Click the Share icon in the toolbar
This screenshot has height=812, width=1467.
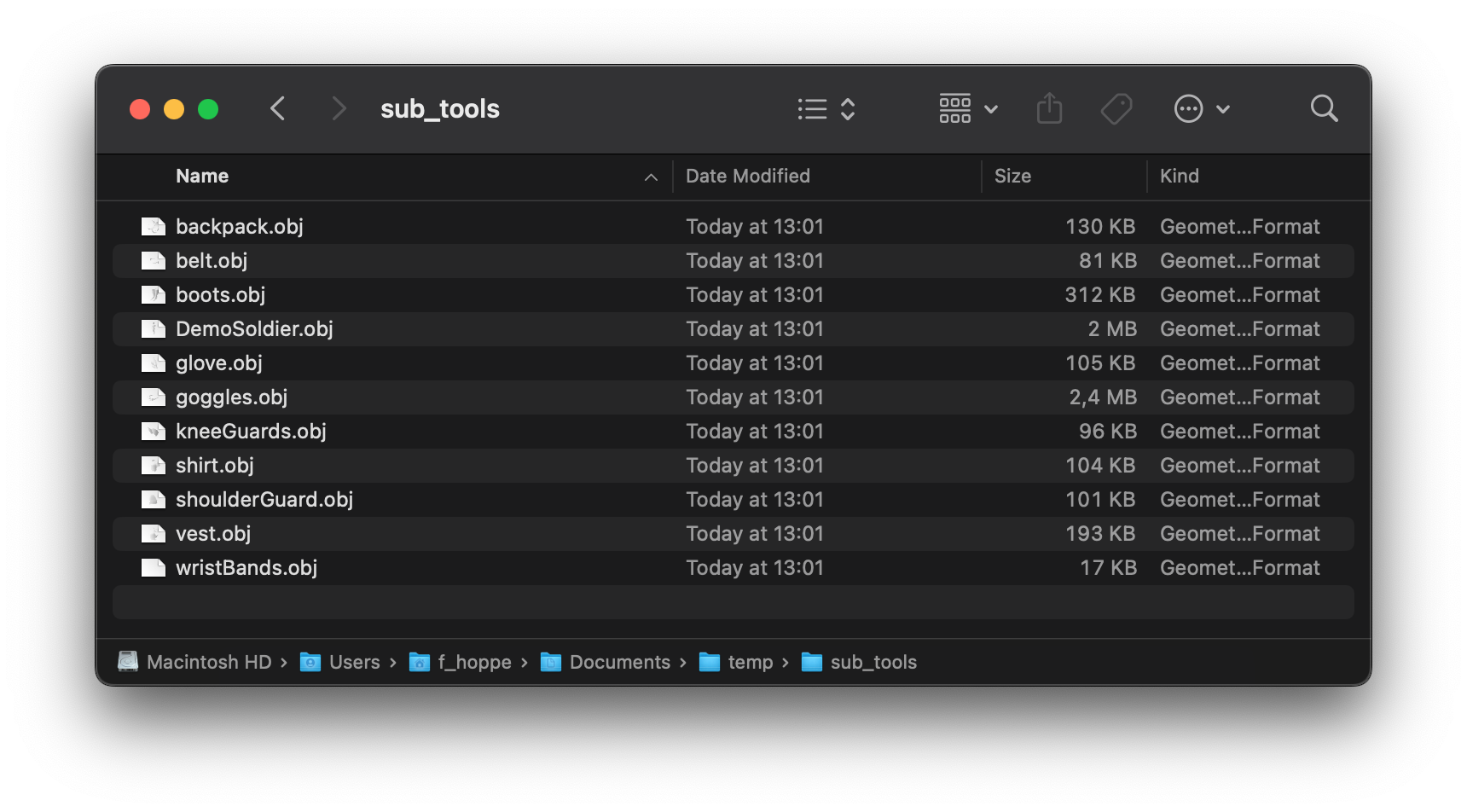[x=1050, y=108]
